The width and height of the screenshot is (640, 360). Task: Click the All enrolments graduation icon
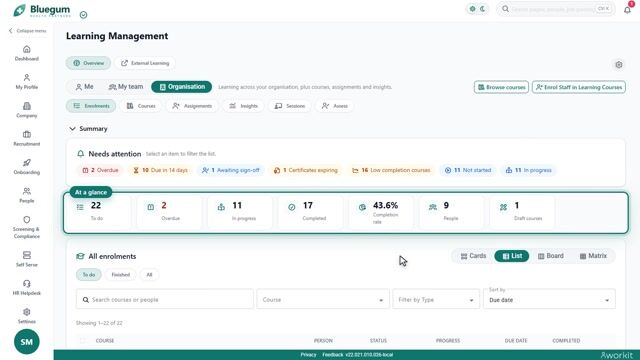pyautogui.click(x=80, y=256)
